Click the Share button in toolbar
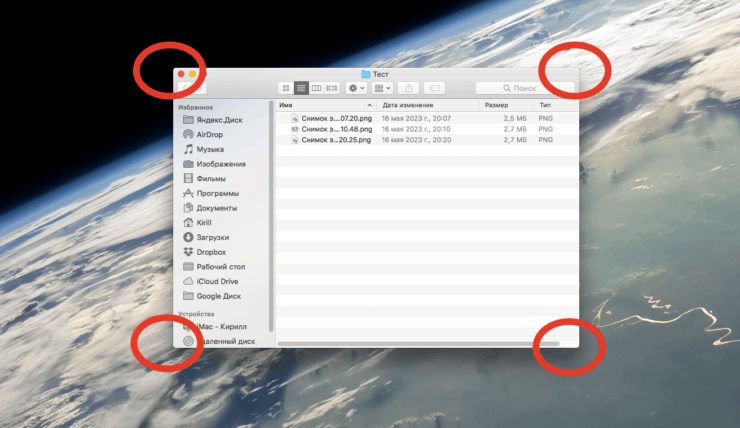740x428 pixels. pyautogui.click(x=409, y=88)
